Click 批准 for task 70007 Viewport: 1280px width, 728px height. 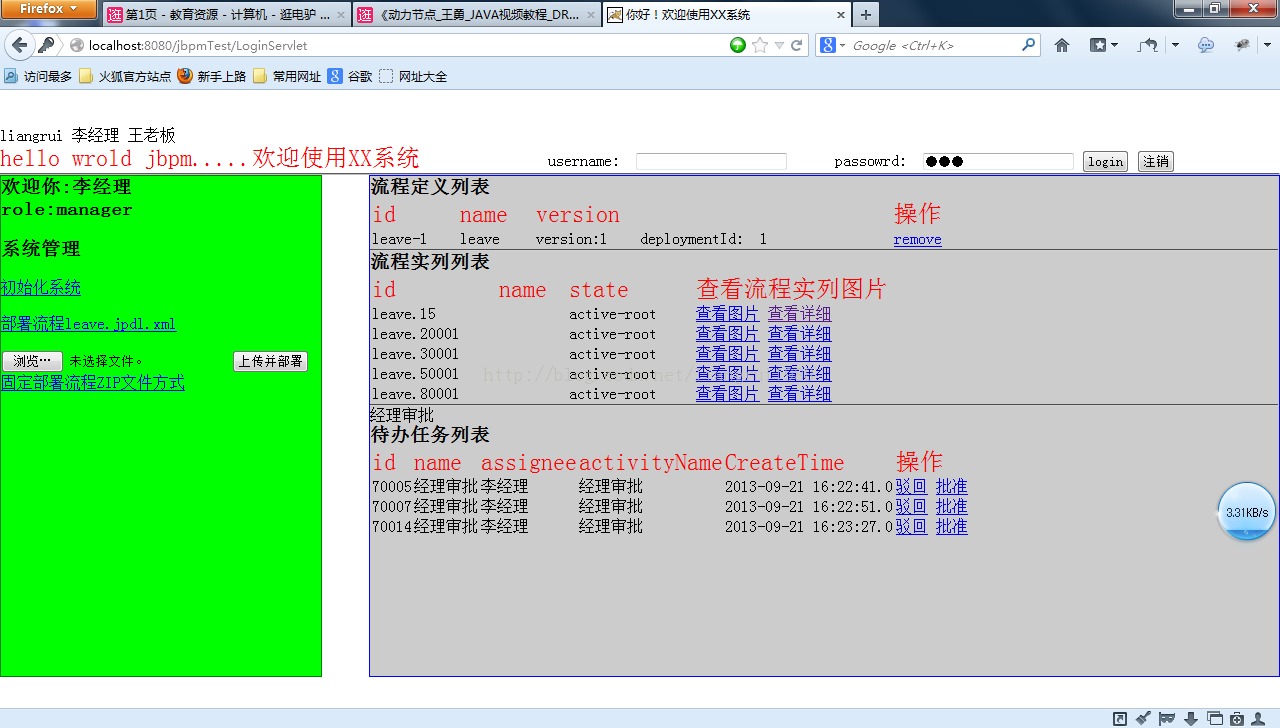951,507
